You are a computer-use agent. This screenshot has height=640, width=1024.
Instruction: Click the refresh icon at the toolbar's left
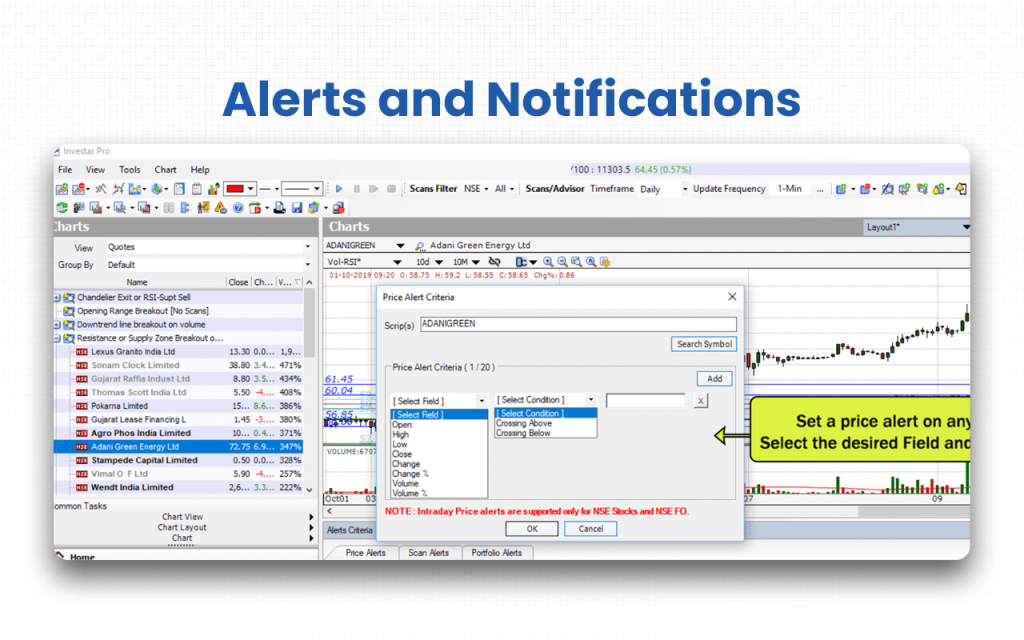tap(62, 207)
